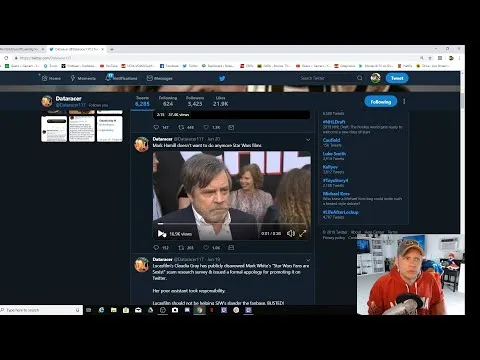The image size is (480, 360).
Task: Open the third media thumbnail in the left sidebar
Action: [x=110, y=129]
